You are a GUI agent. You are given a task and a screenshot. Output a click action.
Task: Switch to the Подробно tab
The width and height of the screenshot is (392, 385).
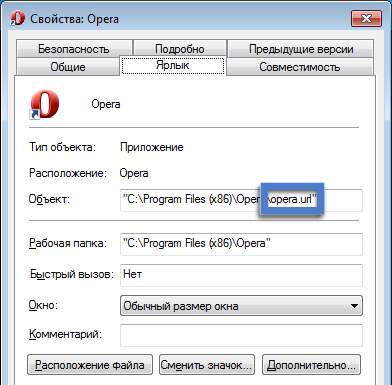click(180, 49)
